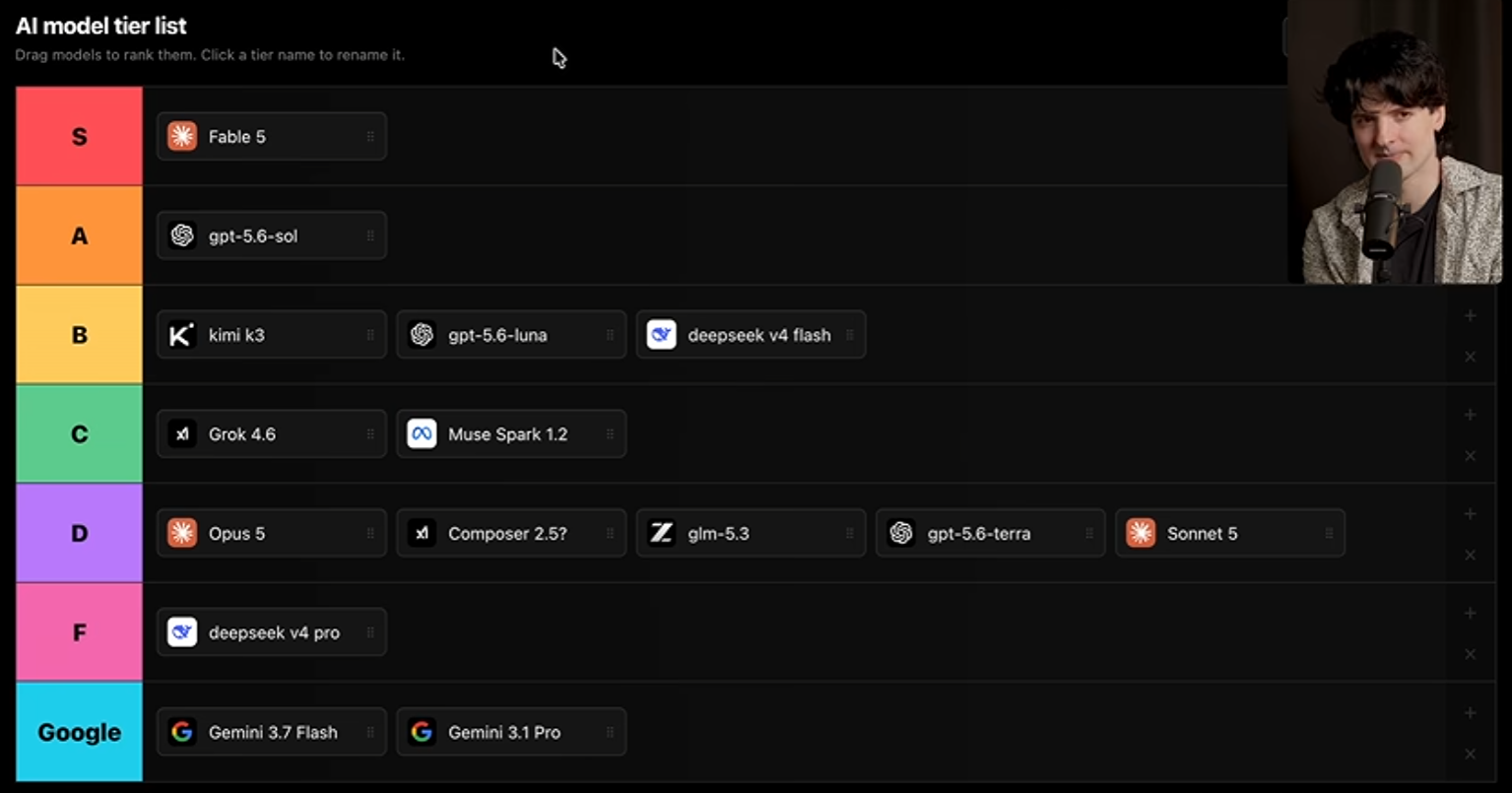Click the plus button in the Google tier row
The image size is (1512, 793).
tap(1470, 713)
